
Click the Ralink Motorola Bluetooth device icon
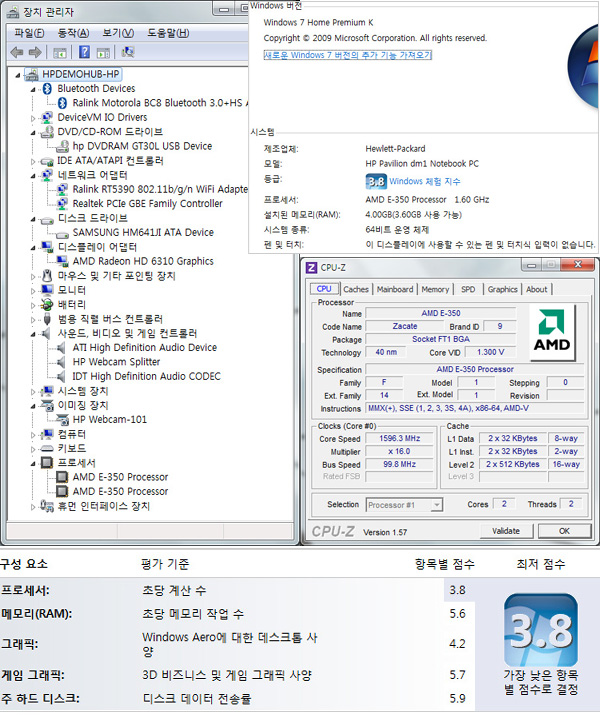tap(62, 103)
